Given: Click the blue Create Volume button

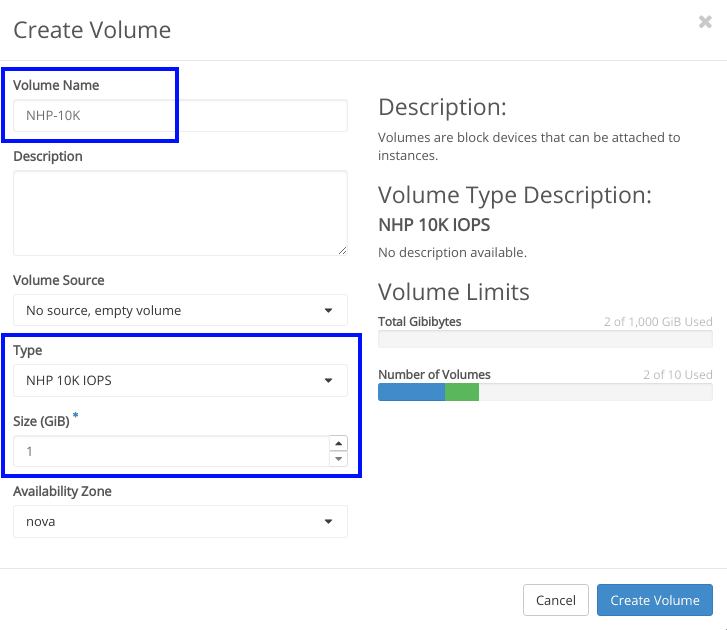Looking at the screenshot, I should click(x=654, y=600).
